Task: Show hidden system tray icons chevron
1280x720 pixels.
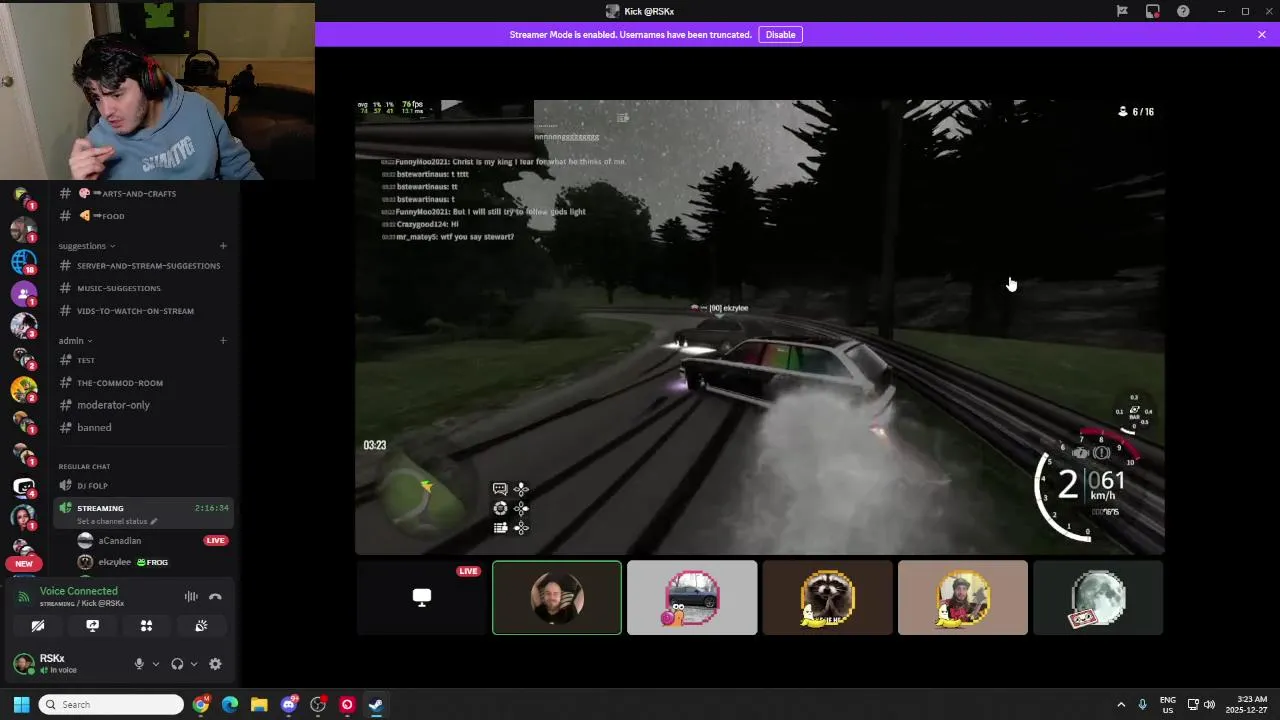Action: tap(1121, 705)
